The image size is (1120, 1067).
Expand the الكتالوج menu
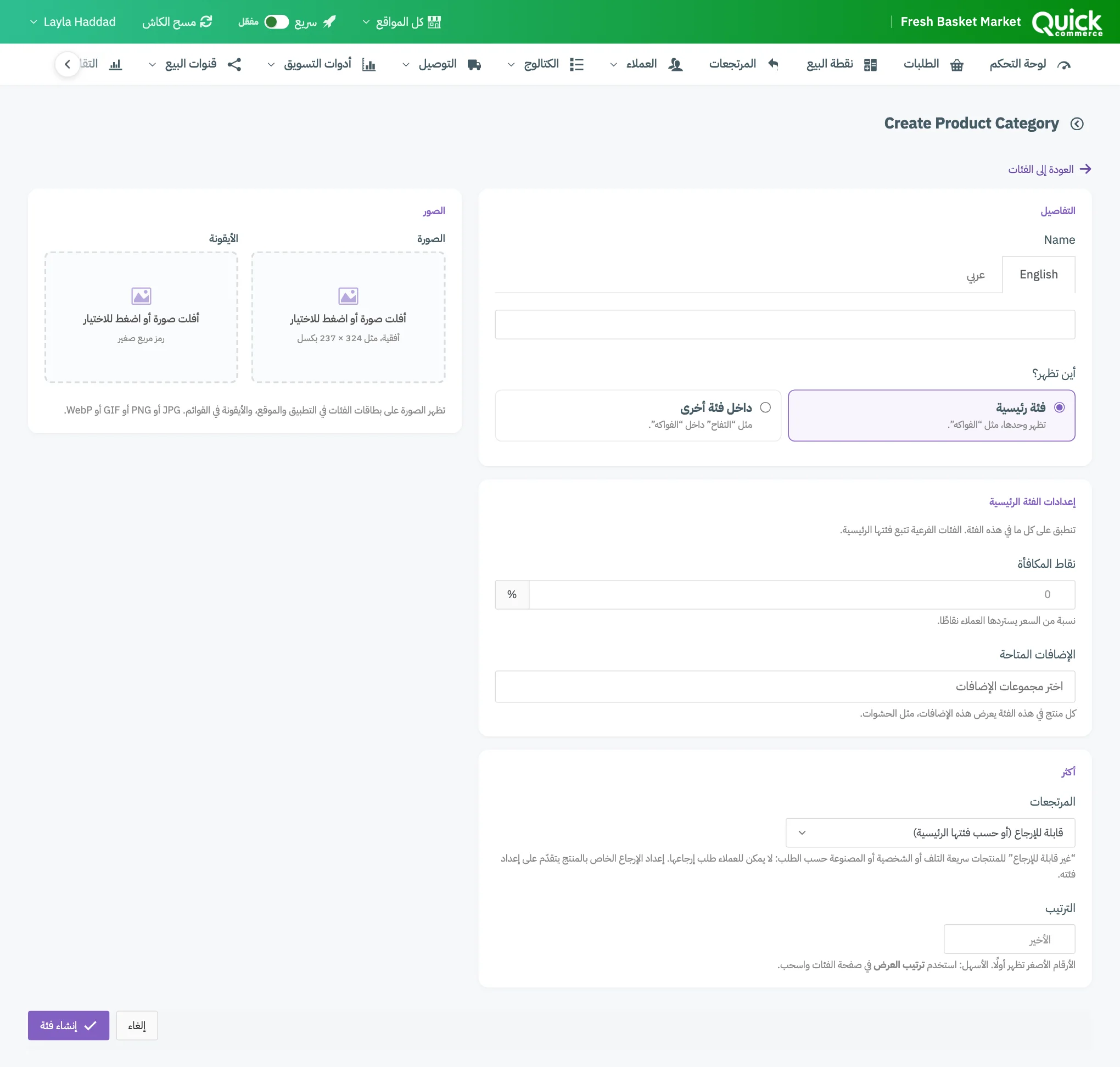(x=545, y=64)
